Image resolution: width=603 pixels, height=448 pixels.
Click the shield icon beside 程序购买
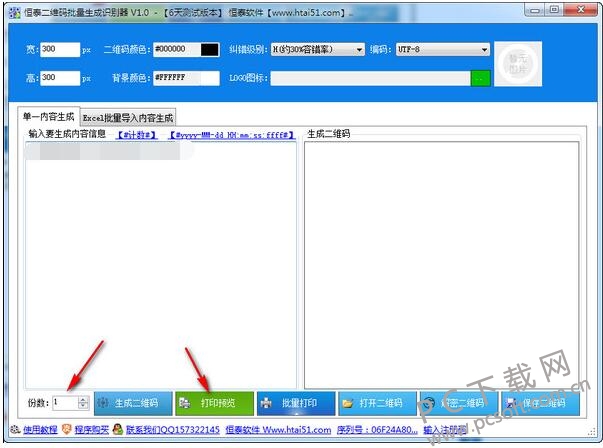point(67,429)
